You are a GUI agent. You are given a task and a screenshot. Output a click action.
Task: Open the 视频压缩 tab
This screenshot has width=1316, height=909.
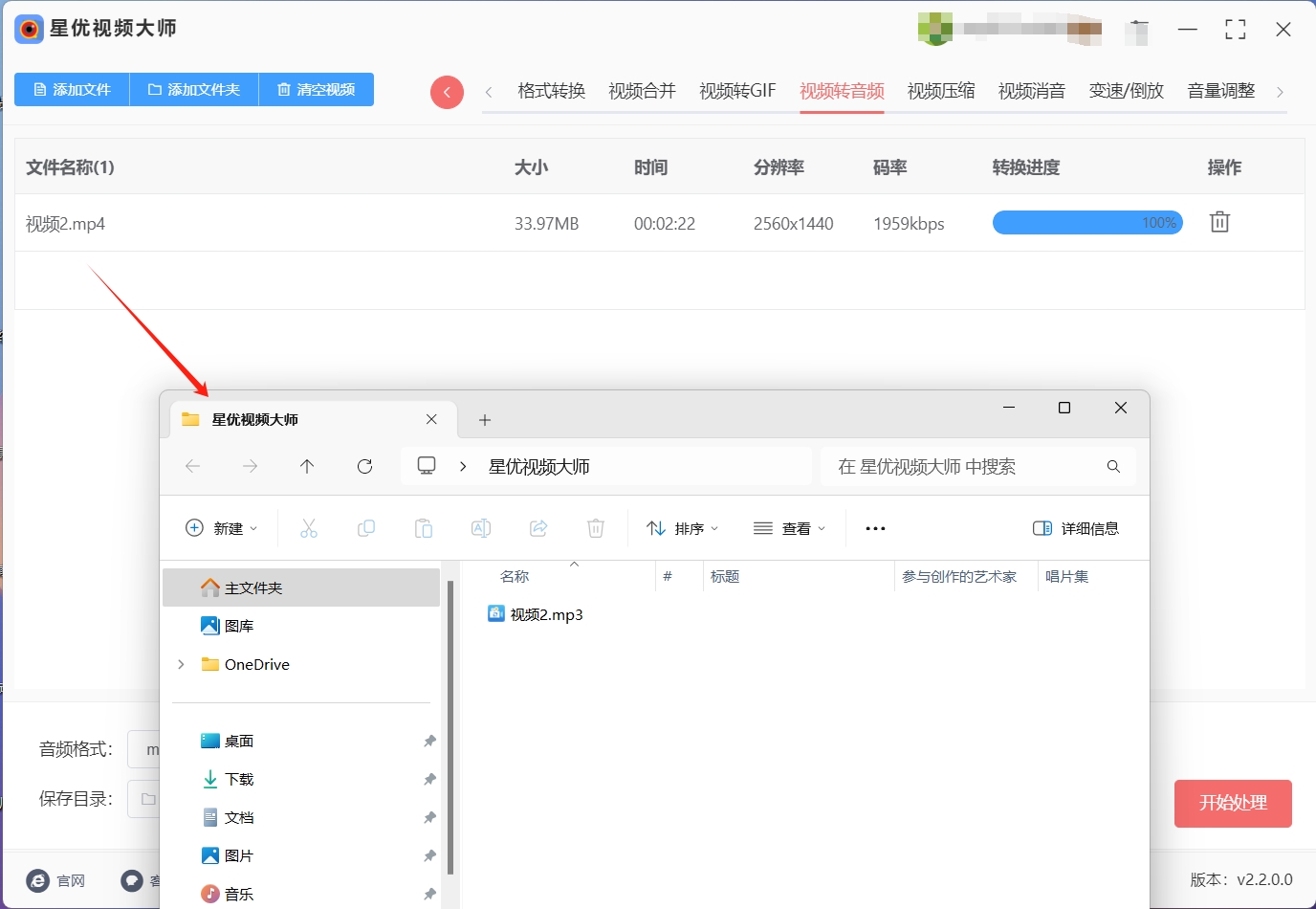tap(941, 91)
